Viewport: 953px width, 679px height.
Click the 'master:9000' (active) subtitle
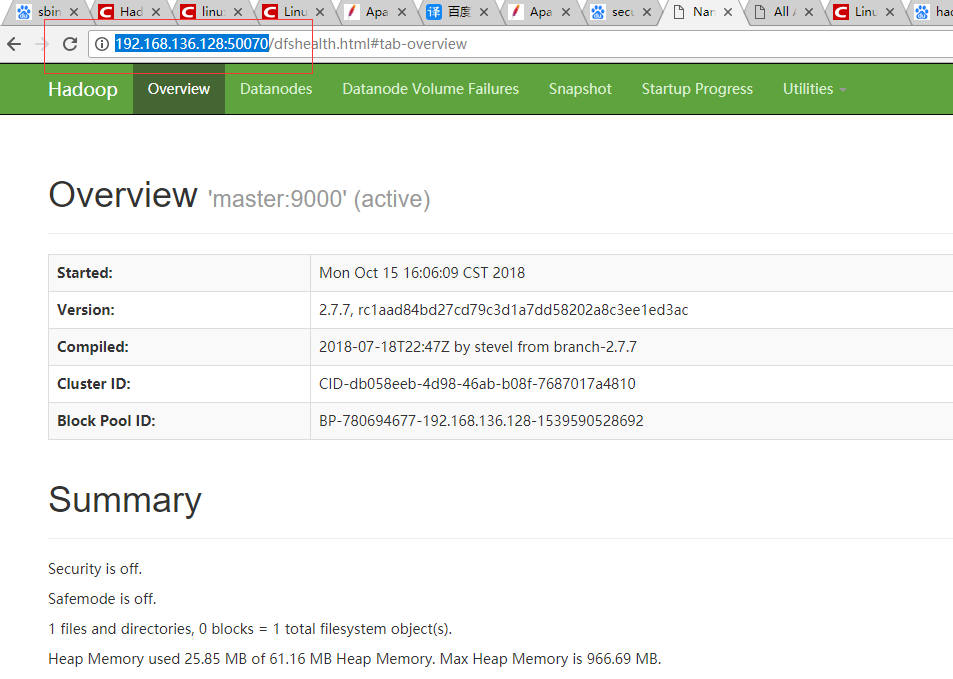[x=319, y=199]
